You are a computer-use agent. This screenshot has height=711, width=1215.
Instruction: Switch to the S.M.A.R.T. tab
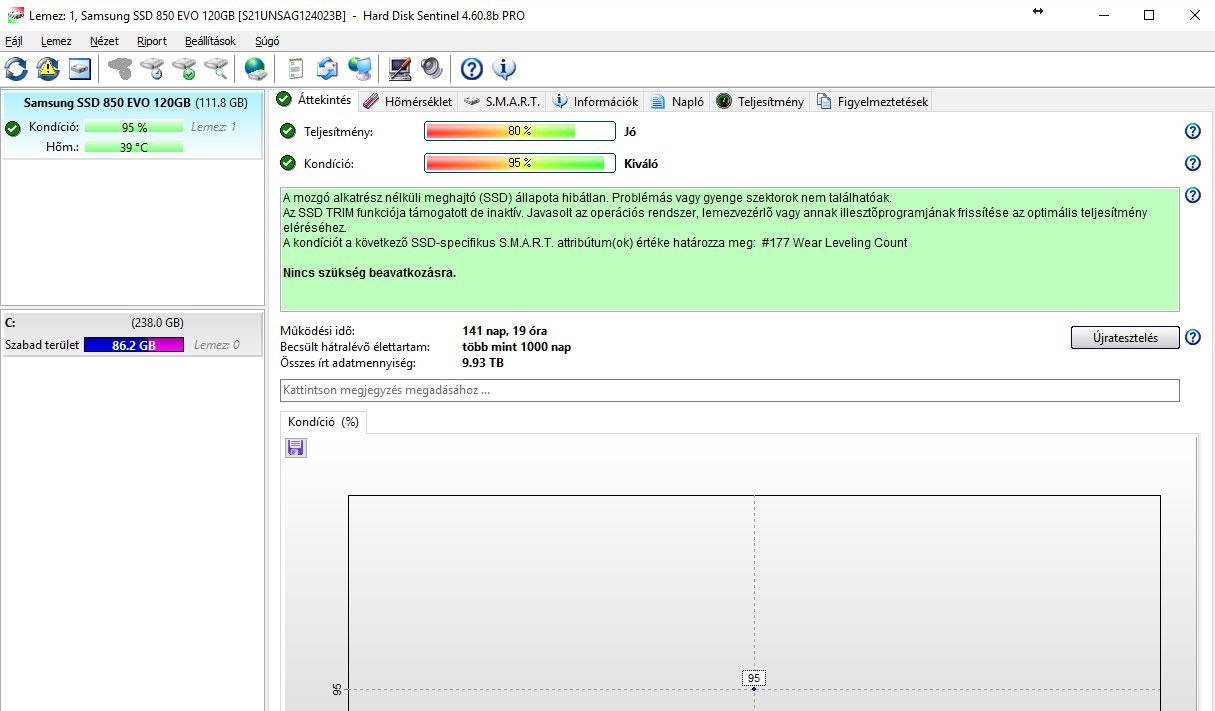point(502,101)
